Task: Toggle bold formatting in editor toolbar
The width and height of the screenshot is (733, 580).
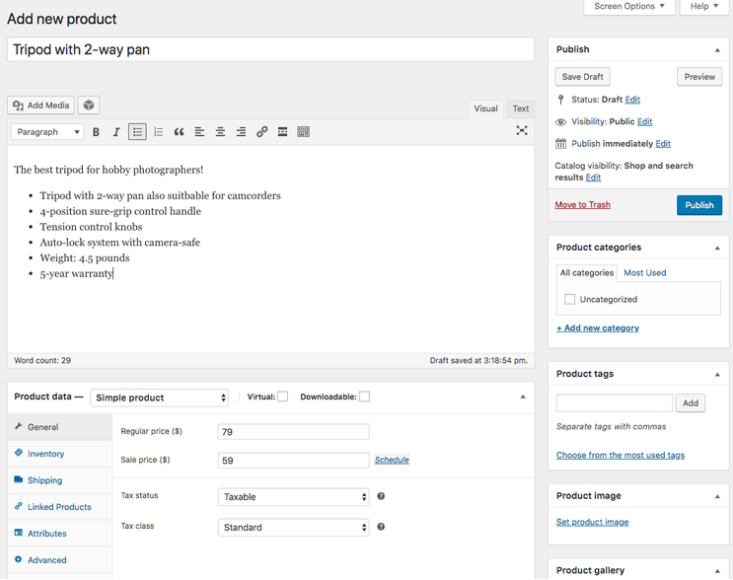Action: point(96,132)
